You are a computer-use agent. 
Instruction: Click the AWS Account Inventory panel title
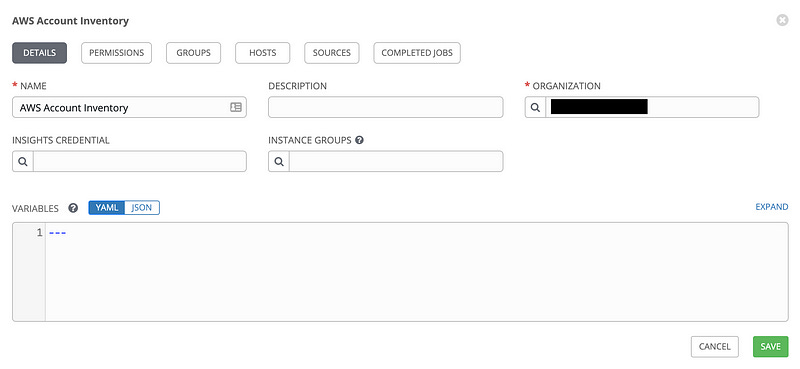tap(70, 21)
